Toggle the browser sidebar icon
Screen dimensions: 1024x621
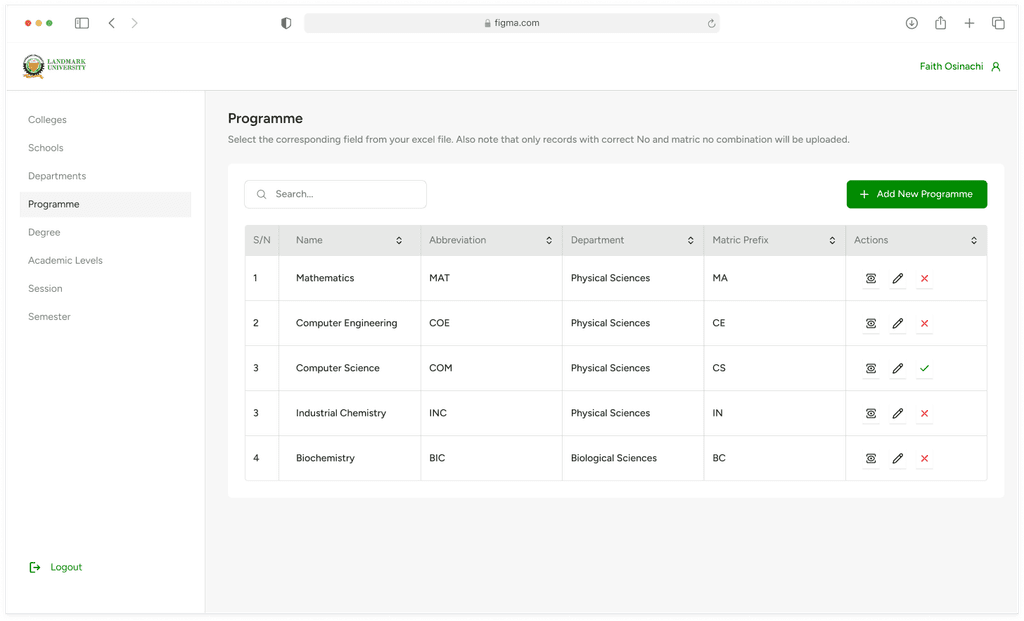coord(82,23)
